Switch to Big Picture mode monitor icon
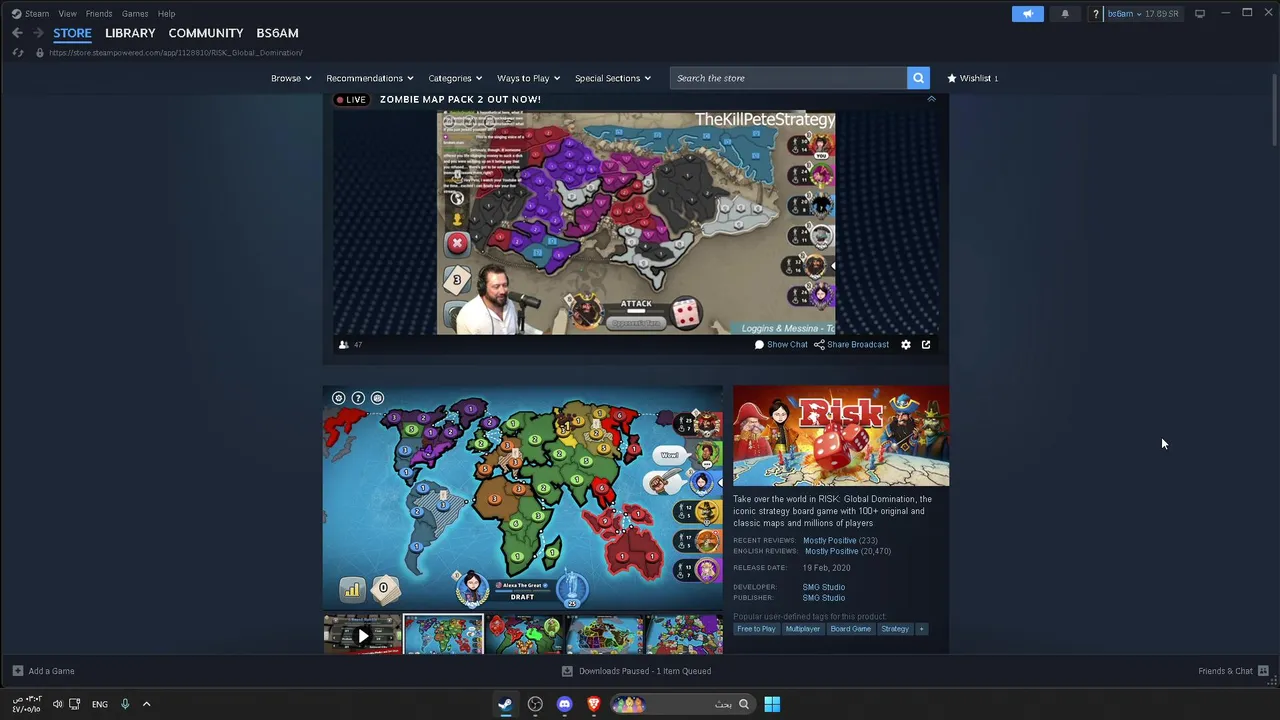Image resolution: width=1280 pixels, height=720 pixels. point(1200,14)
